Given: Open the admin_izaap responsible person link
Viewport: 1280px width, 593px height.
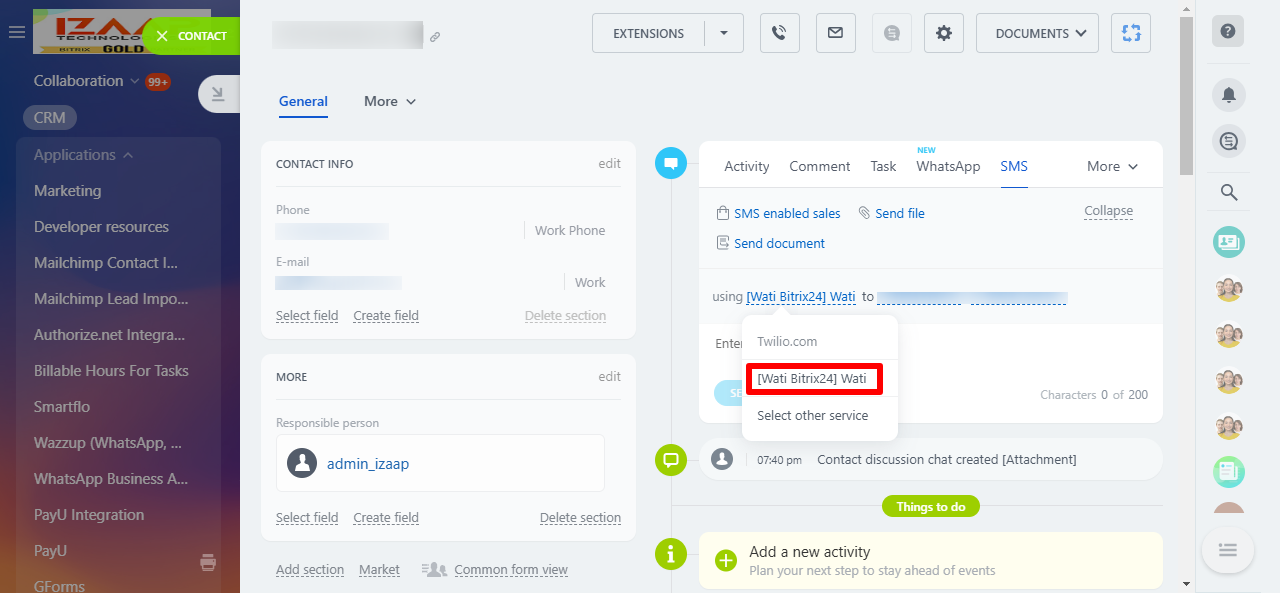Looking at the screenshot, I should click(x=368, y=463).
